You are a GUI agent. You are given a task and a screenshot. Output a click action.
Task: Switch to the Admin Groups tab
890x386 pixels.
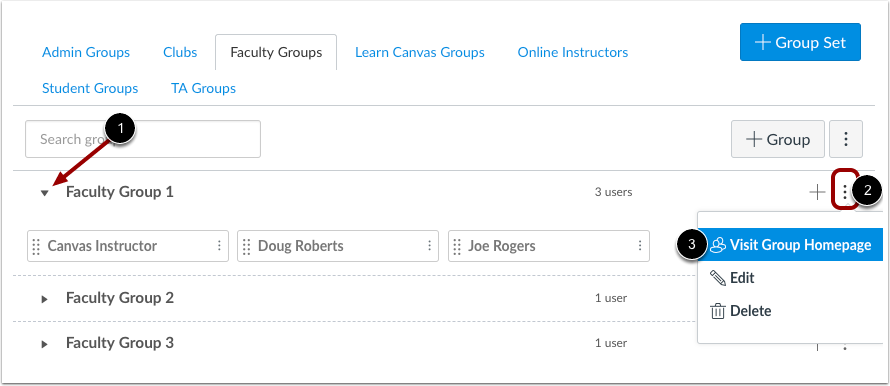tap(86, 53)
